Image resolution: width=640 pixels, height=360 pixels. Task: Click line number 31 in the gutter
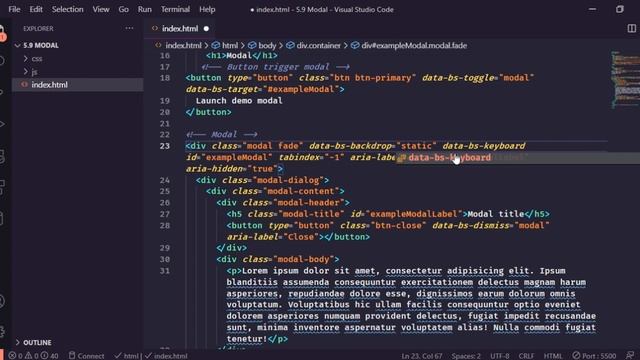[x=164, y=271]
